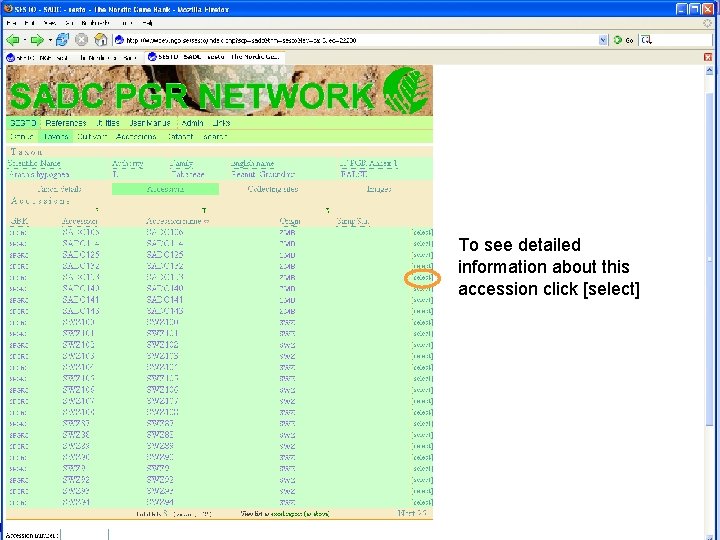
Task: Switch to the Taxon details tab
Action: (x=59, y=189)
